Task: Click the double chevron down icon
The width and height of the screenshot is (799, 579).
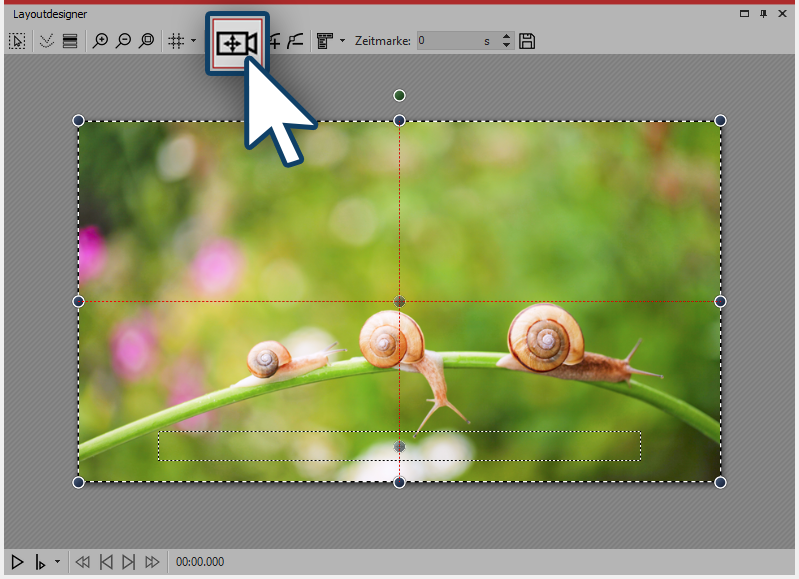Action: 45,41
